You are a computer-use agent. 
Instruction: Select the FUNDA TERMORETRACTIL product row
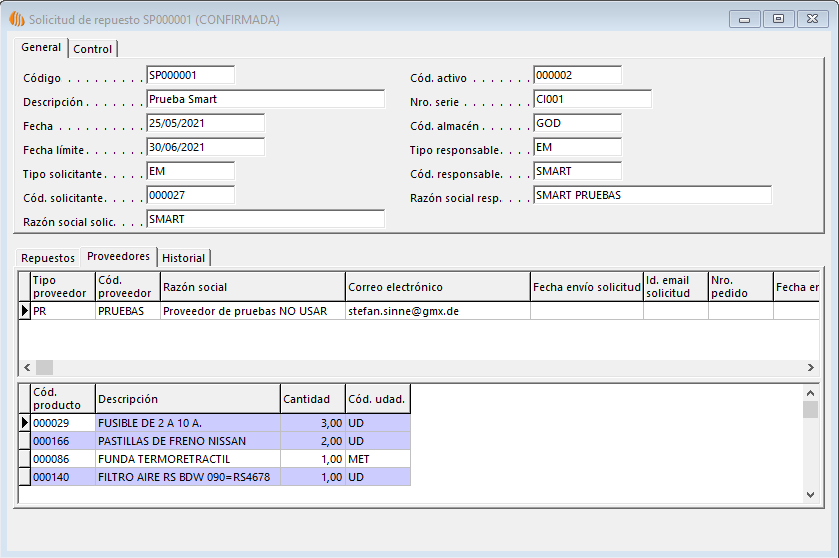coord(188,459)
